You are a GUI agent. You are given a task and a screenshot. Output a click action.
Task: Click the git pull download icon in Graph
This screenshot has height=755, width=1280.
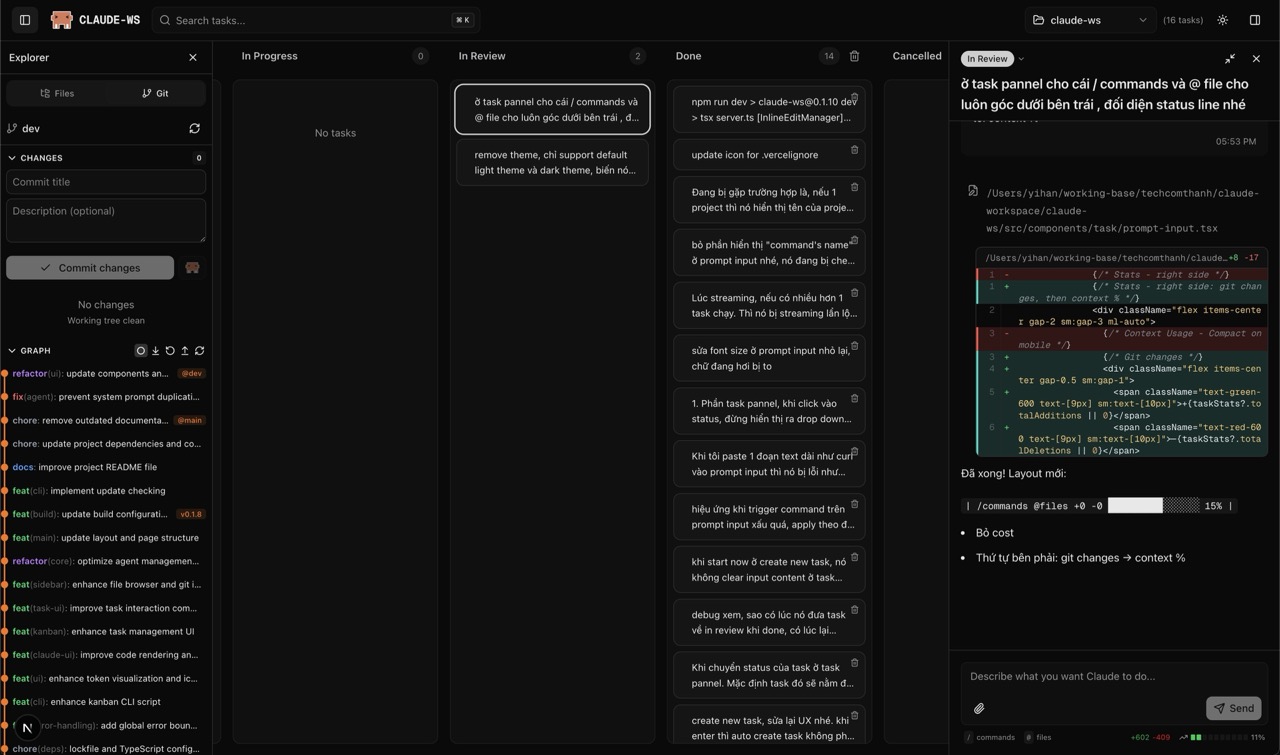pos(155,351)
